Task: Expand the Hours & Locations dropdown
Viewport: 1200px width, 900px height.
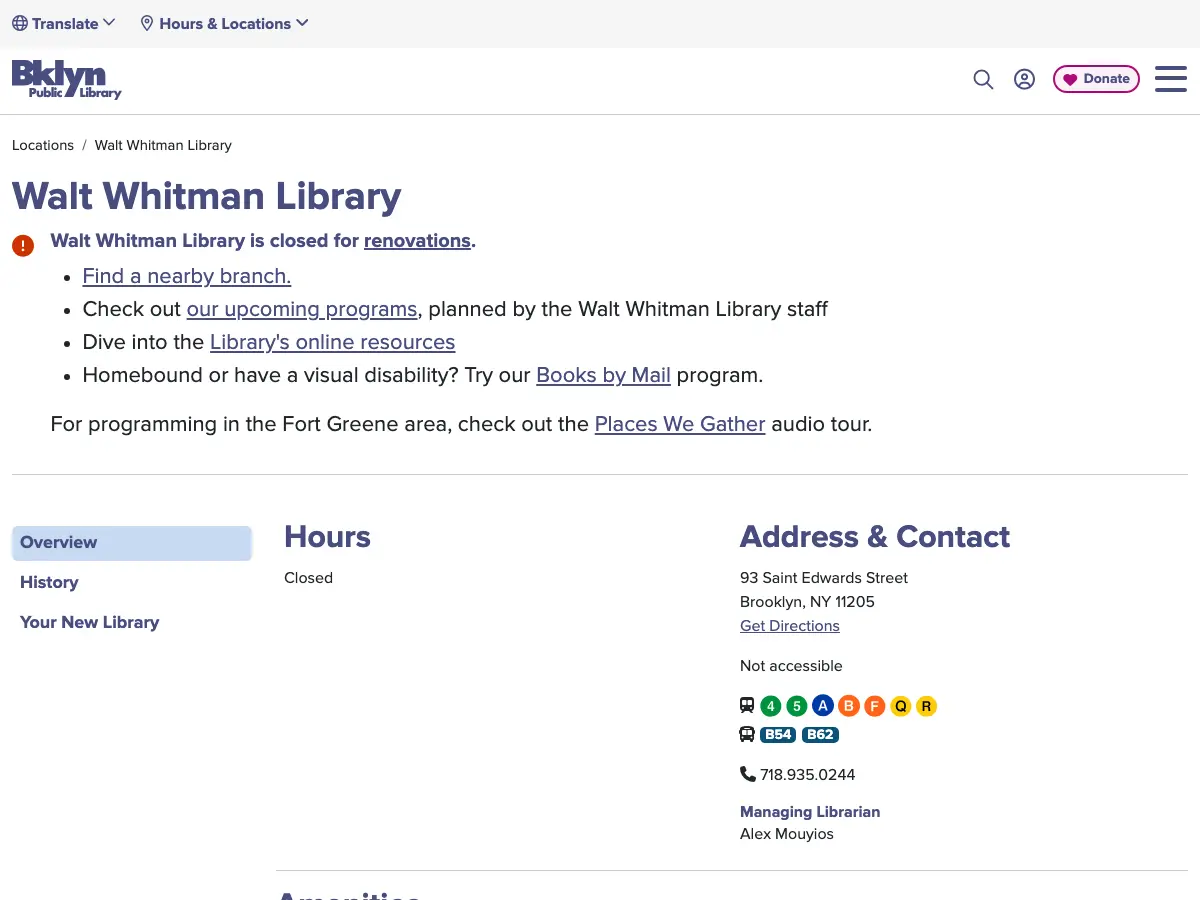Action: [x=224, y=23]
